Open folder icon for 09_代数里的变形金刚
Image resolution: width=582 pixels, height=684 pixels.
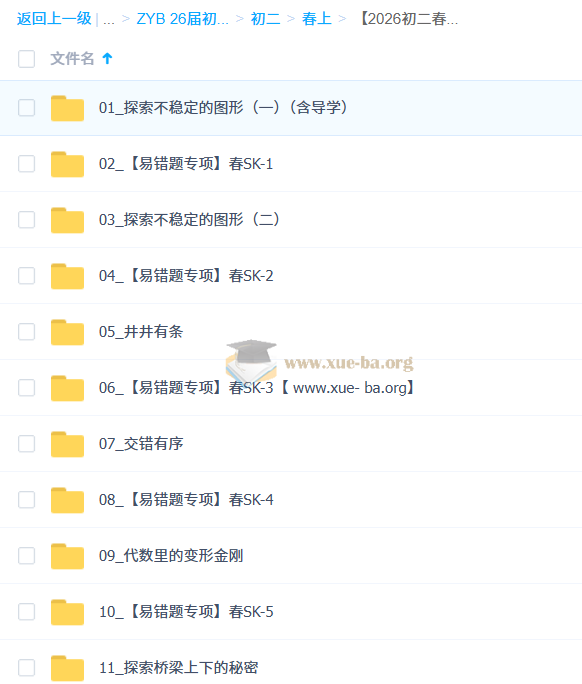pos(67,556)
